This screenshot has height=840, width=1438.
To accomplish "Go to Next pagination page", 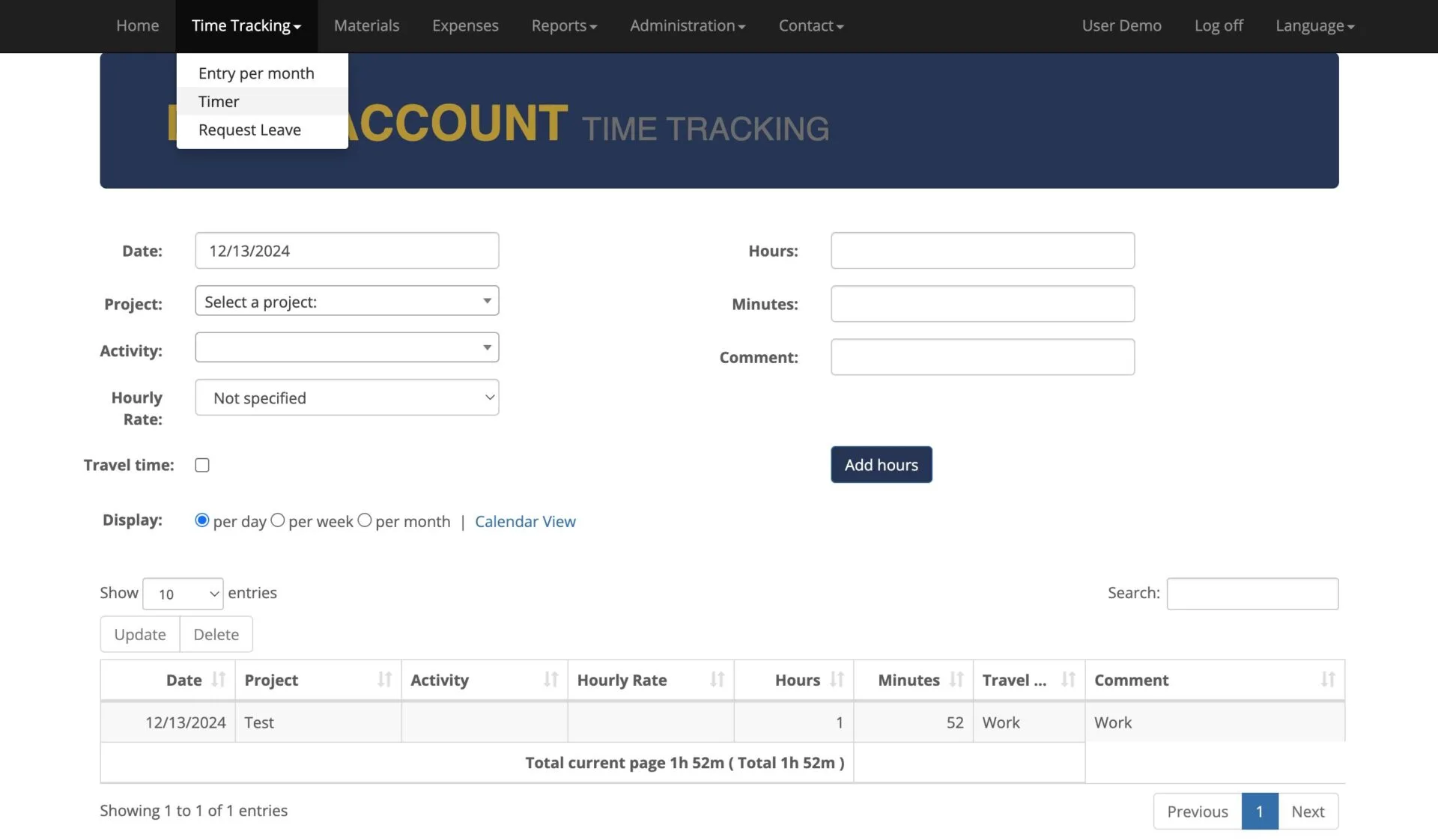I will pyautogui.click(x=1308, y=812).
